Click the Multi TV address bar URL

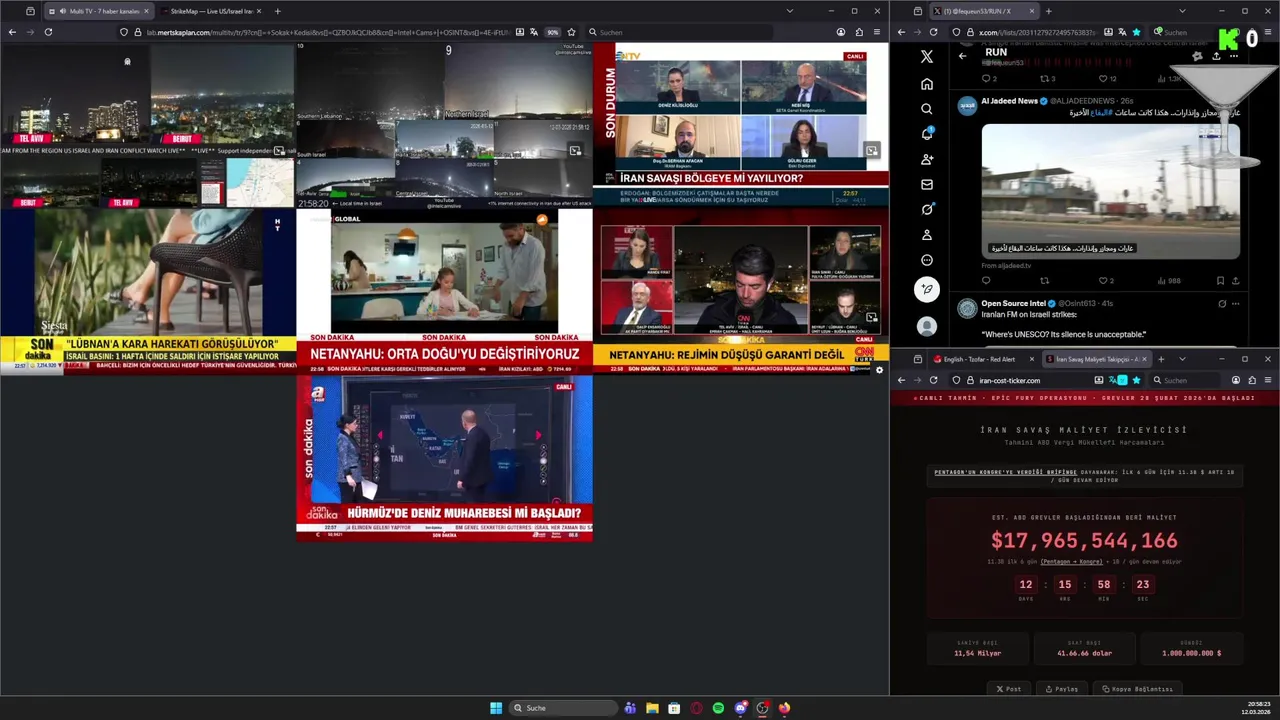pos(330,32)
